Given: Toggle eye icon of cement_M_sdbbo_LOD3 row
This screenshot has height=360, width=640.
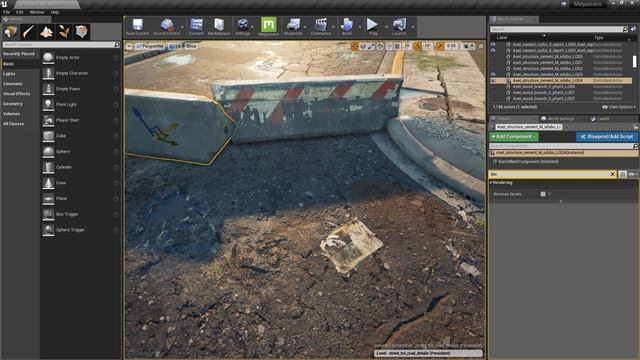Looking at the screenshot, I should pyautogui.click(x=493, y=75).
